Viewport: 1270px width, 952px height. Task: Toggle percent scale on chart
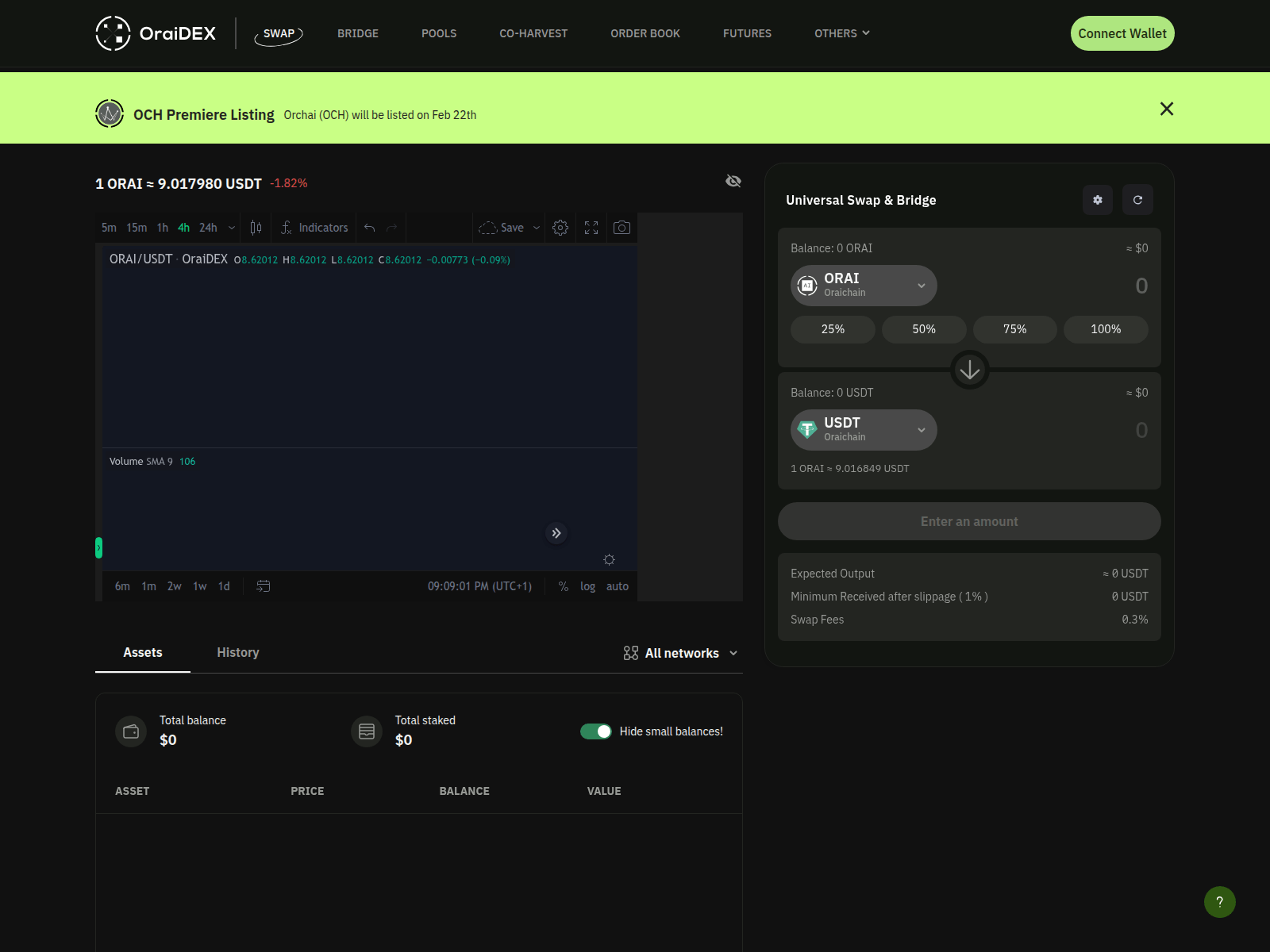pyautogui.click(x=564, y=586)
